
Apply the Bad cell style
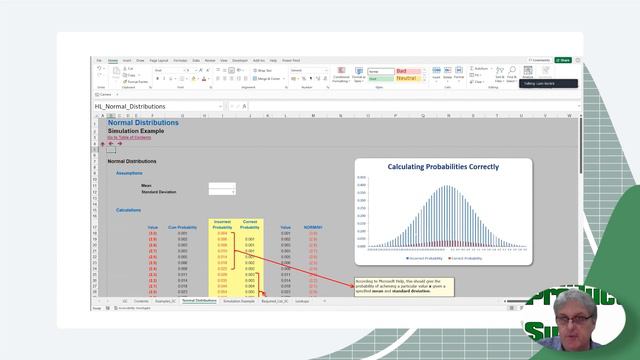(408, 71)
